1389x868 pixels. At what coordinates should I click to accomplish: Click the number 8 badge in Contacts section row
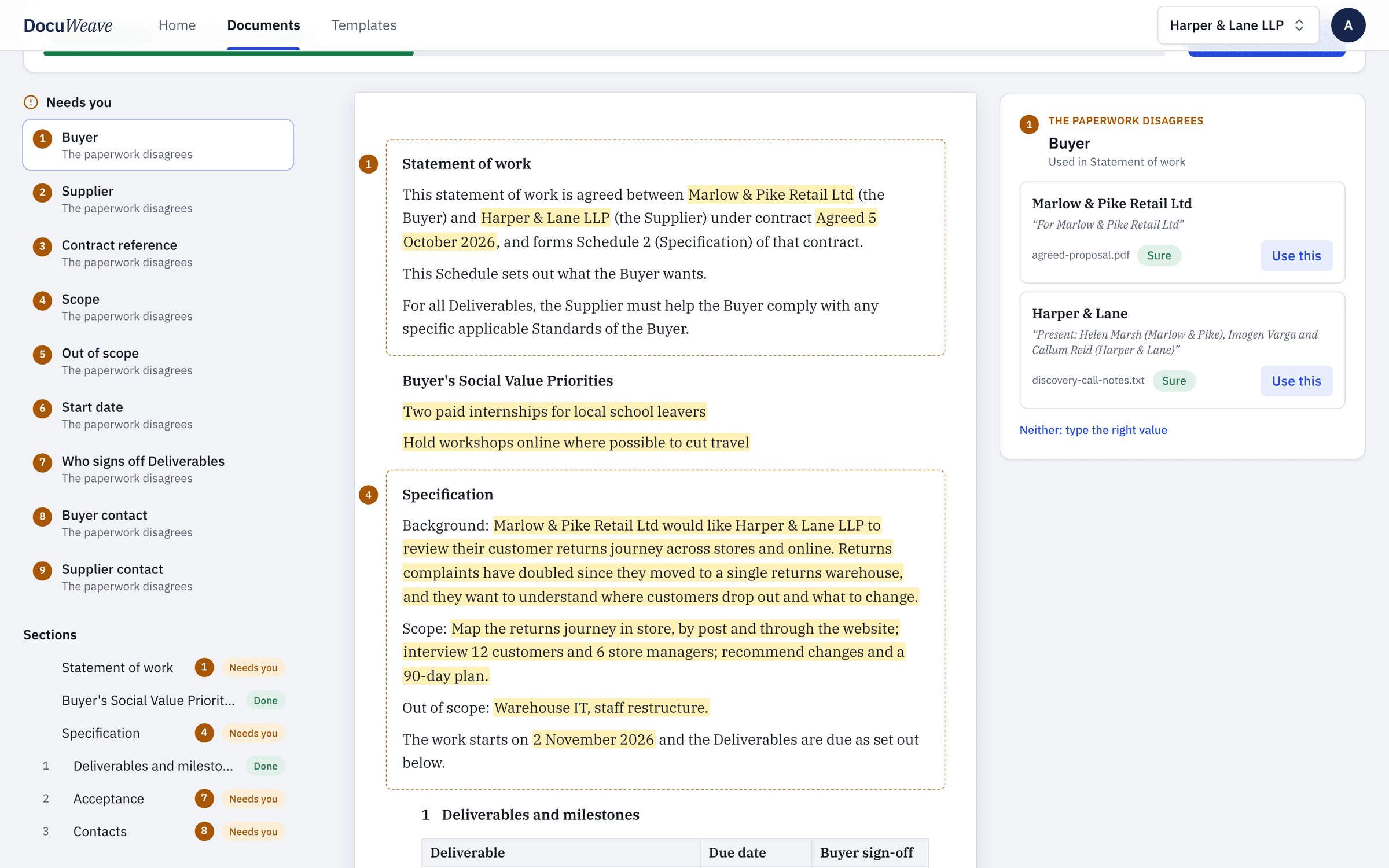[x=204, y=831]
